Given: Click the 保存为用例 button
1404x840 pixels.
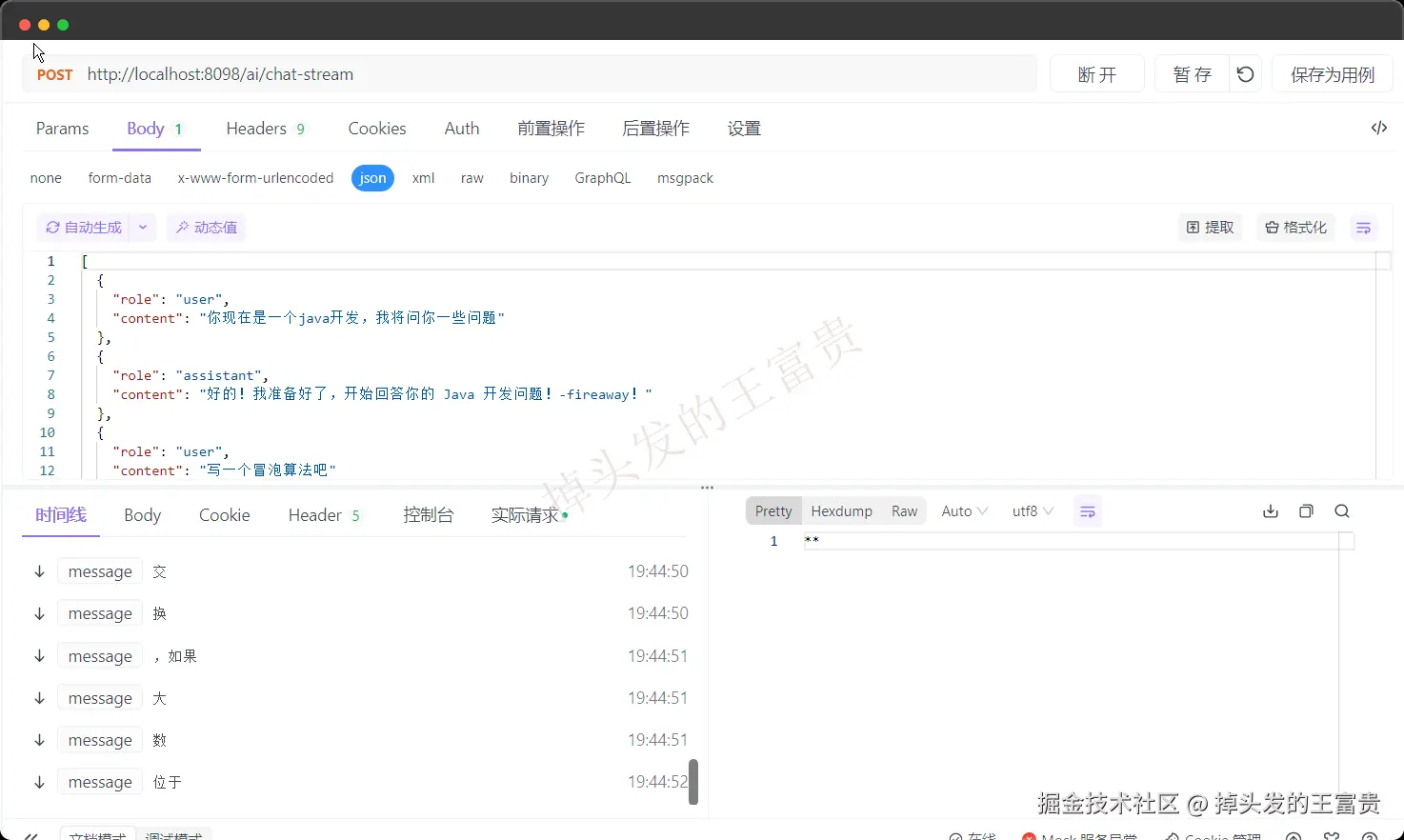Looking at the screenshot, I should click(1333, 74).
